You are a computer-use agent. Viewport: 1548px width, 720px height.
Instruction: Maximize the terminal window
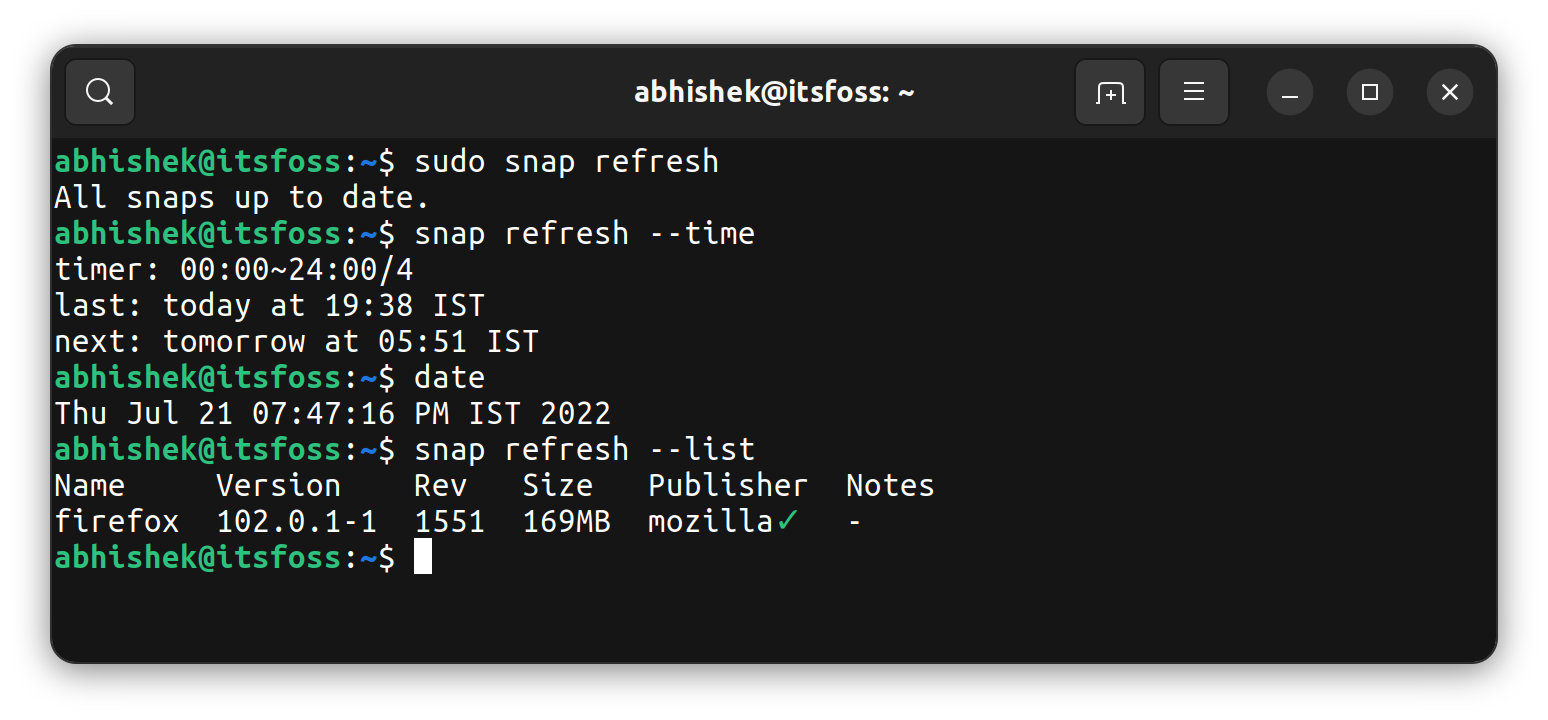[x=1370, y=93]
